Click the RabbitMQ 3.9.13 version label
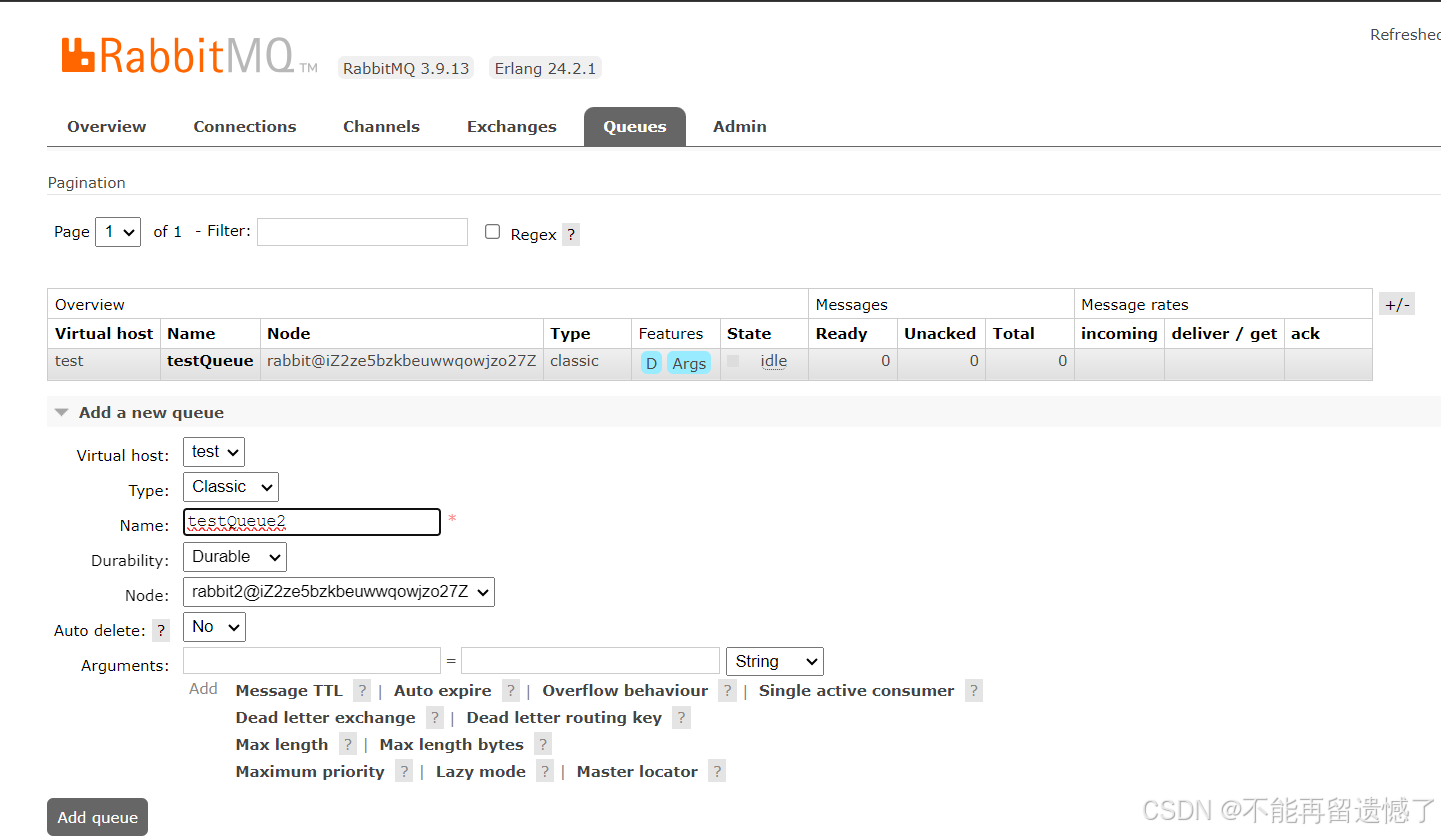The height and width of the screenshot is (836, 1441). click(x=406, y=68)
